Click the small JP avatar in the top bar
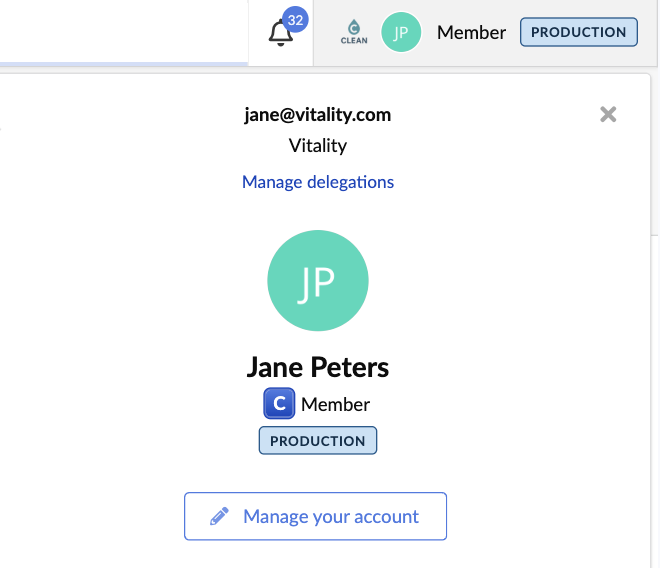660x568 pixels. pos(401,32)
